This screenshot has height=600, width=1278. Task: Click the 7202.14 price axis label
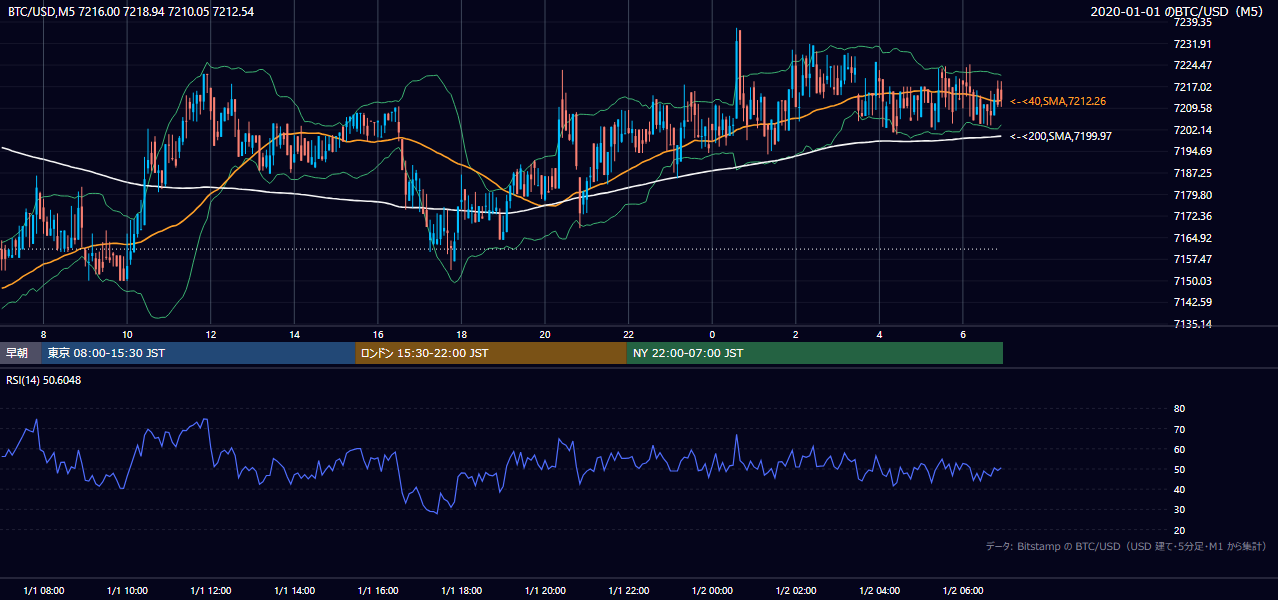1192,130
